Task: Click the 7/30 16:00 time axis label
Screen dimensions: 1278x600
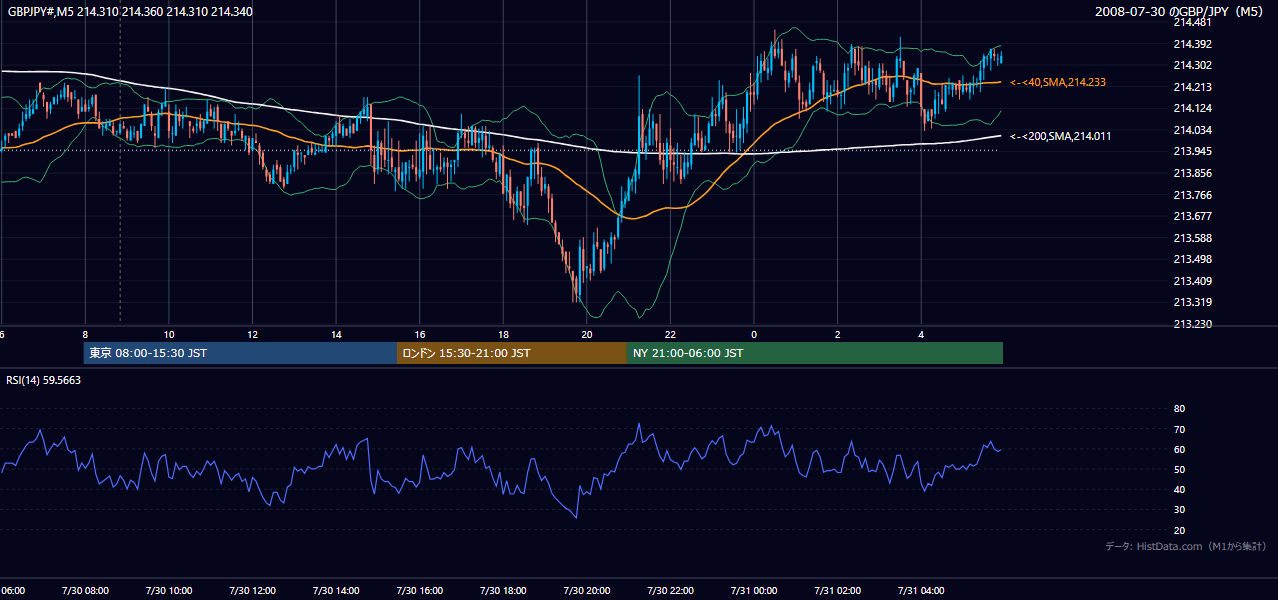Action: (x=419, y=590)
